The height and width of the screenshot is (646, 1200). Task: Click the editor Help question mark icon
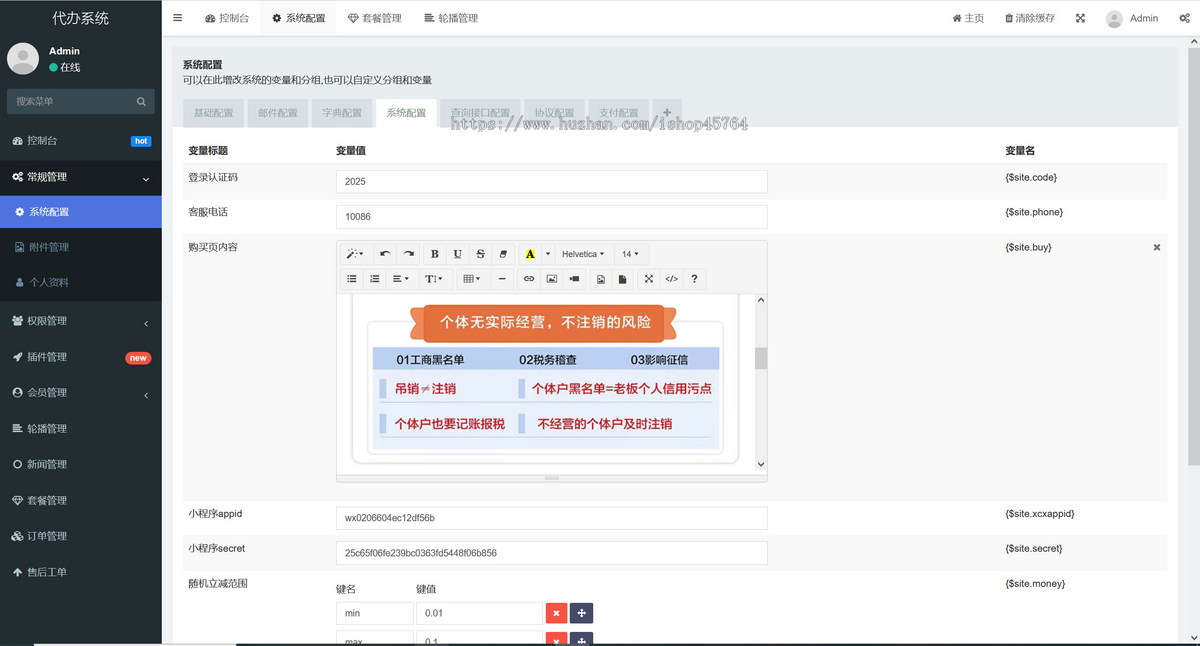pos(694,278)
